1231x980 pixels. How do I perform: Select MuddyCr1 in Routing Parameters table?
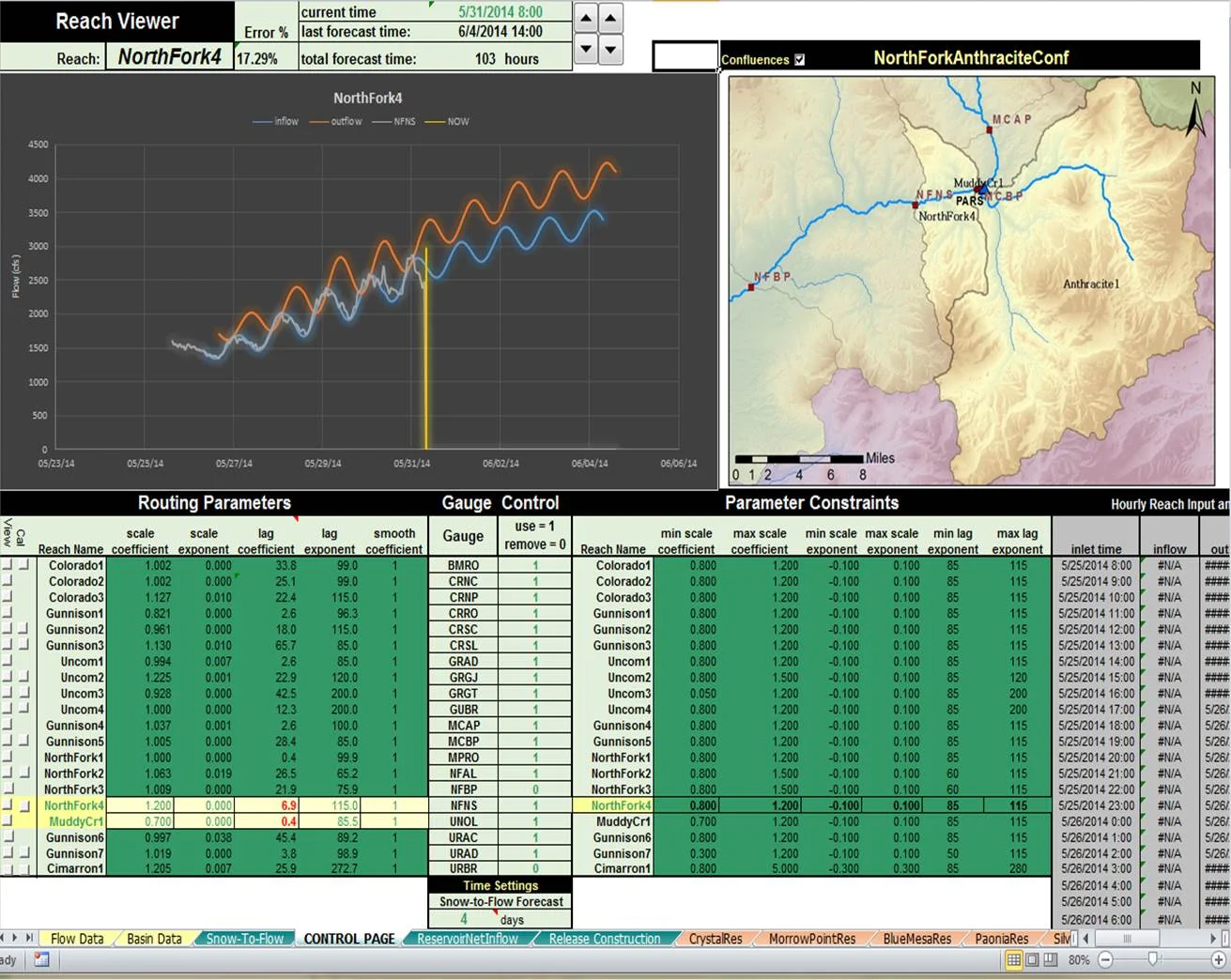click(75, 821)
